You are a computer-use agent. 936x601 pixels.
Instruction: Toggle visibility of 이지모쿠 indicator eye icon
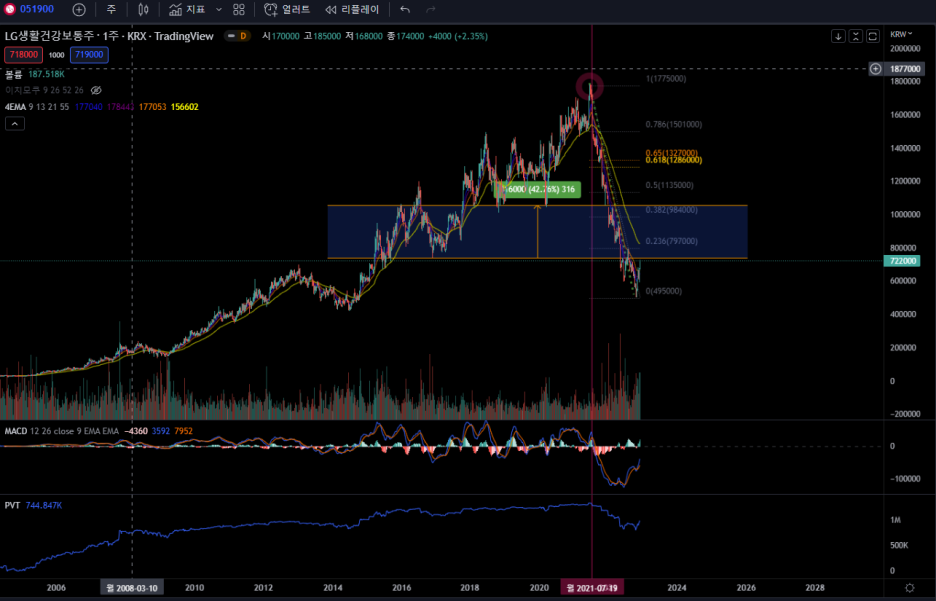point(96,90)
